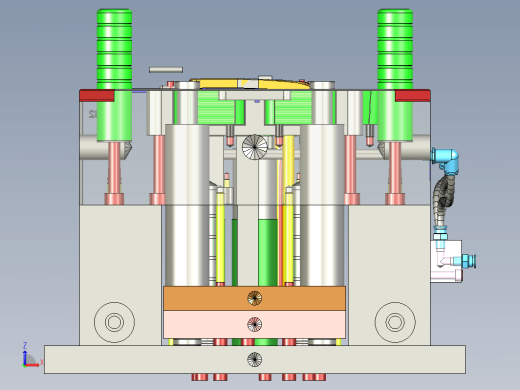Image resolution: width=520 pixels, height=390 pixels.
Task: Pick the left red corner block
Action: click(x=97, y=96)
